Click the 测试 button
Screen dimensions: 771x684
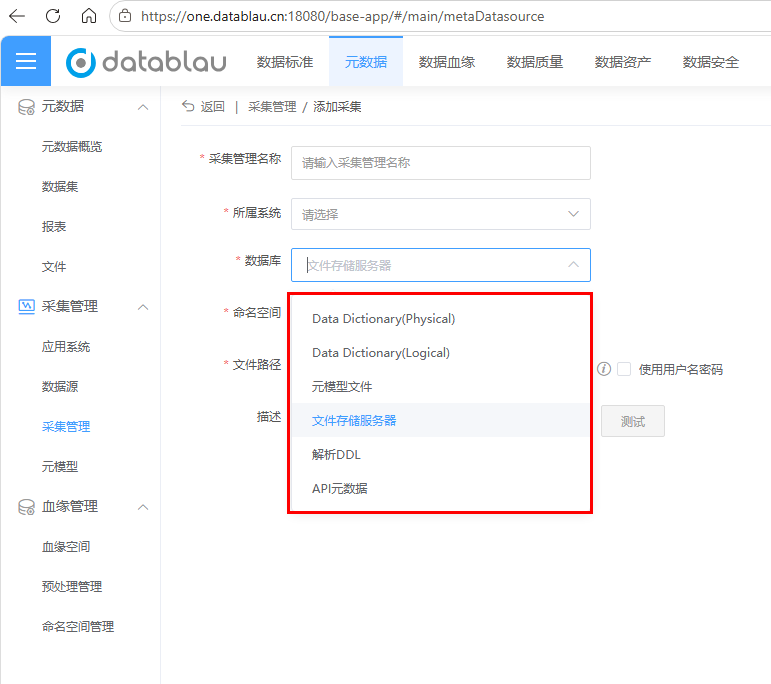coord(633,421)
